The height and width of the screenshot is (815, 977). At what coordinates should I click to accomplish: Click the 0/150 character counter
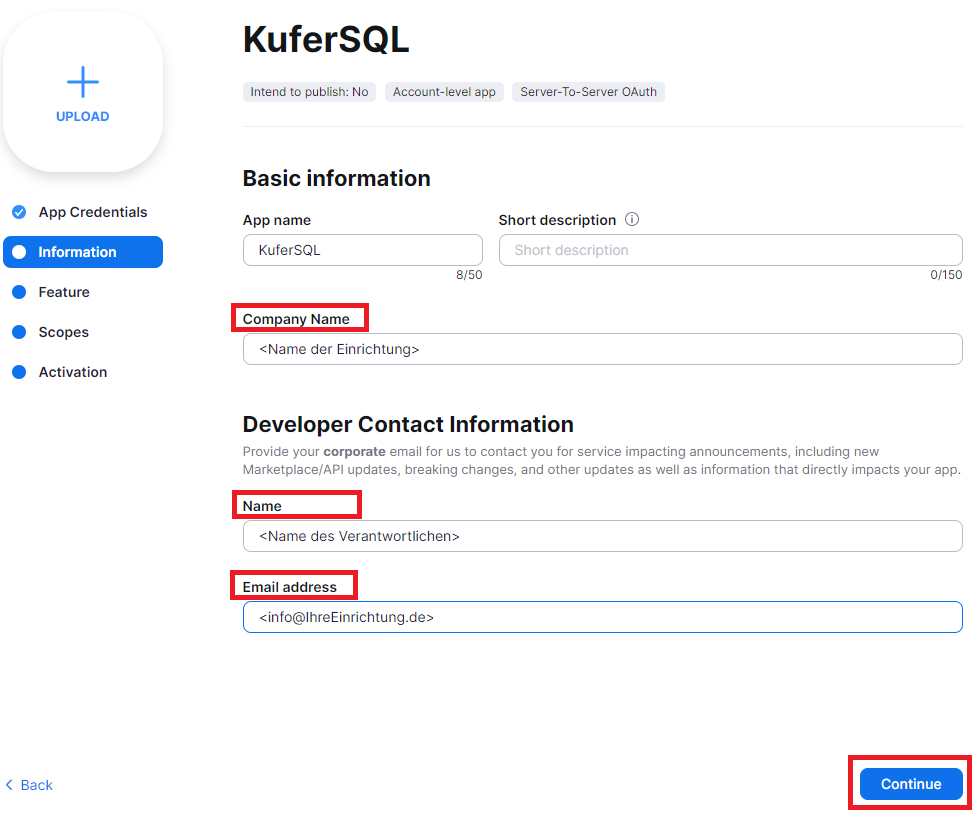[946, 275]
